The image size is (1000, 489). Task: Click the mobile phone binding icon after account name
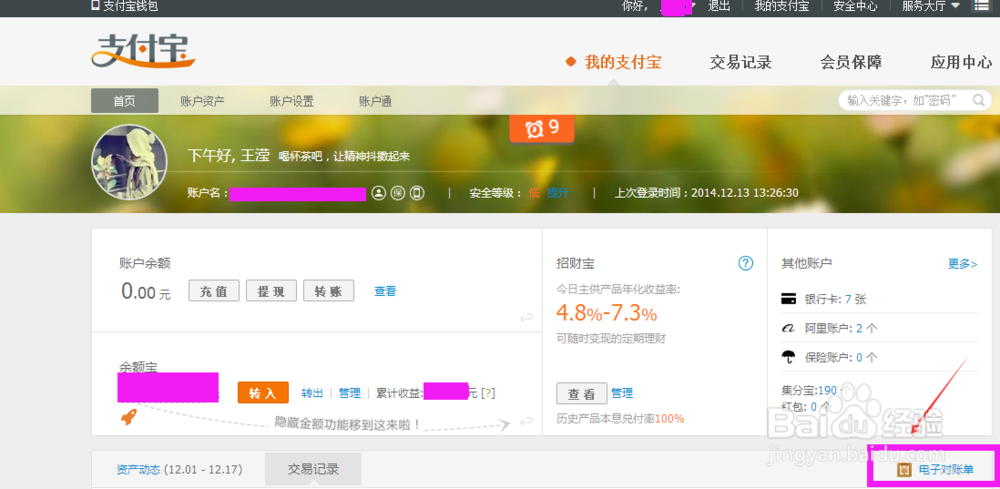[417, 193]
